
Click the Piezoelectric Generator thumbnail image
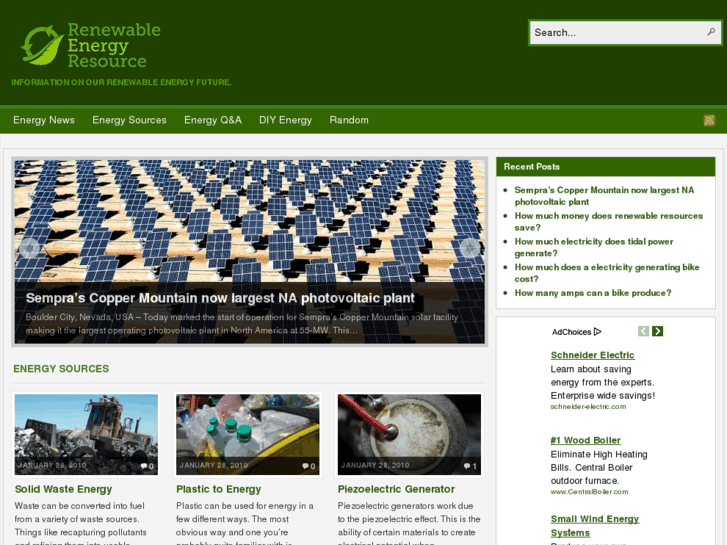coord(409,434)
